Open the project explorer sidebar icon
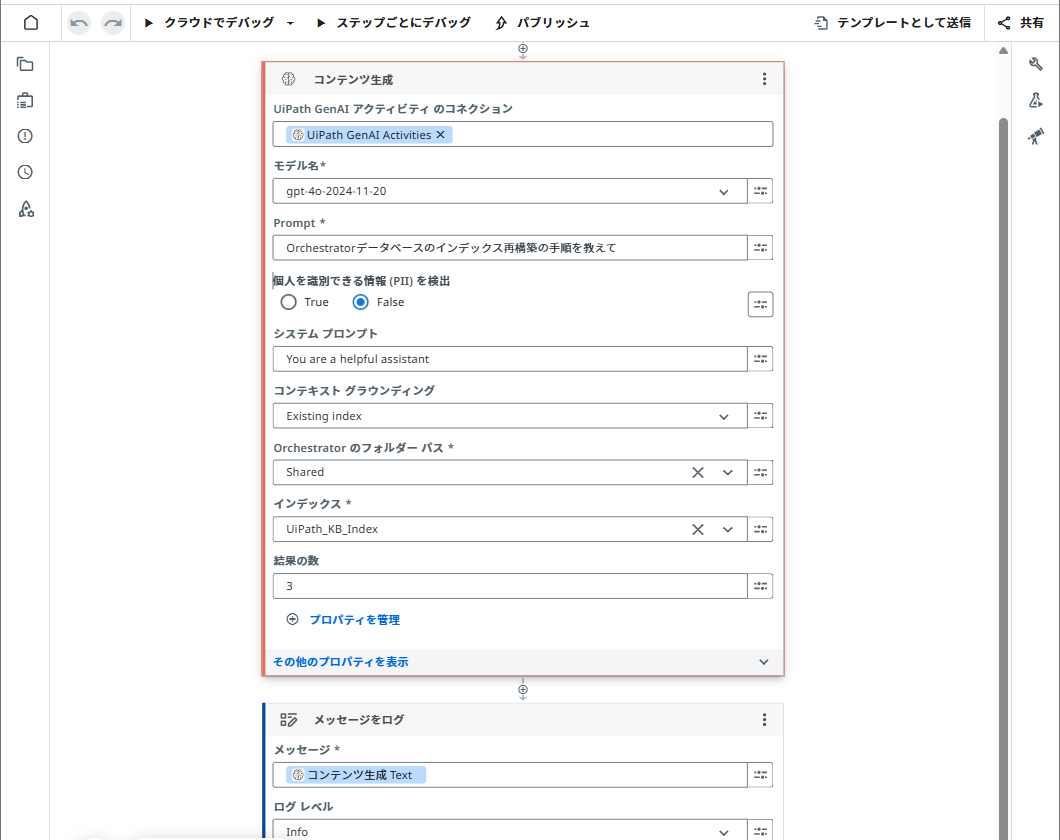Viewport: 1060px width, 840px height. pos(25,64)
